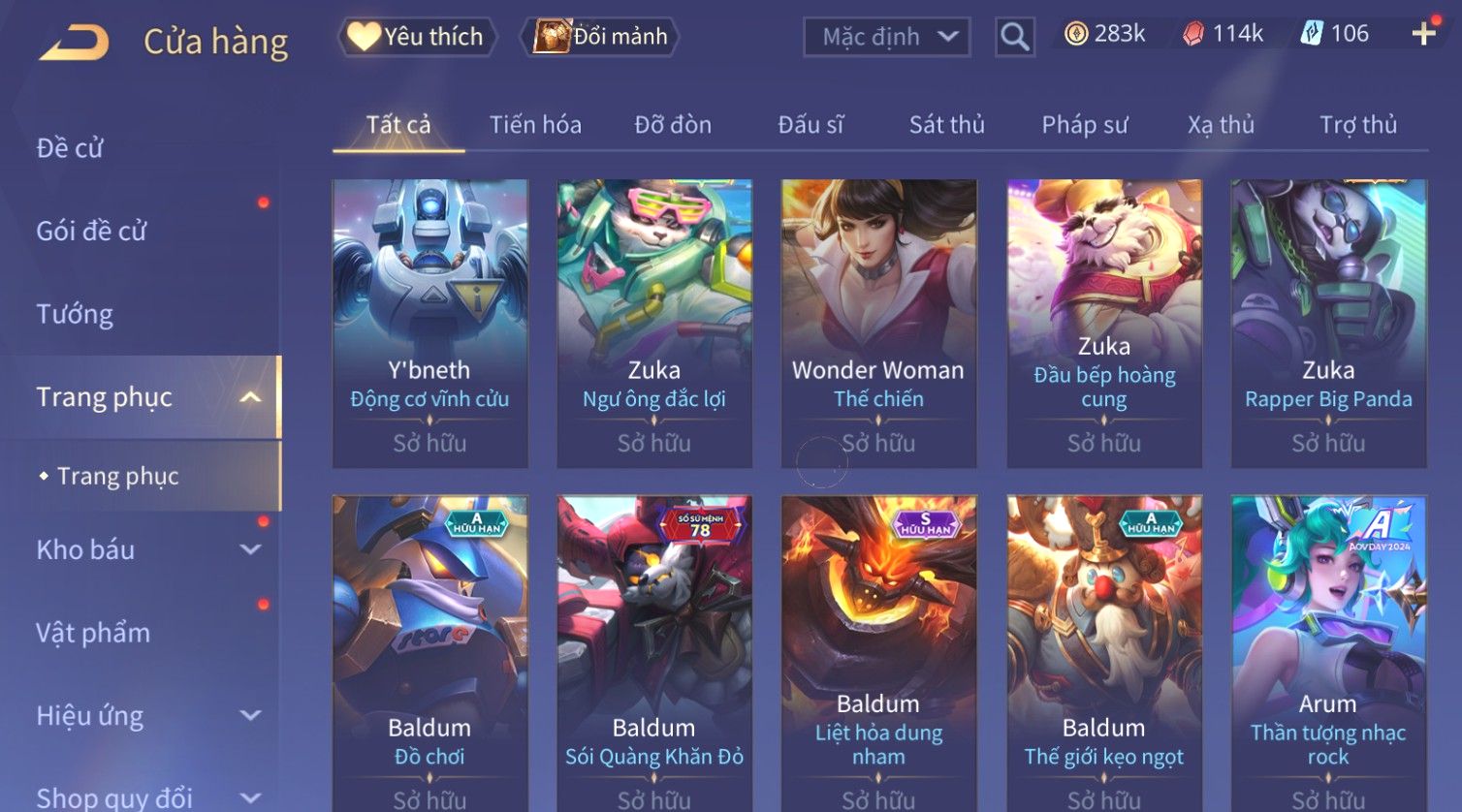
Task: Tap the blue voucher 106 icon
Action: coord(1312,34)
